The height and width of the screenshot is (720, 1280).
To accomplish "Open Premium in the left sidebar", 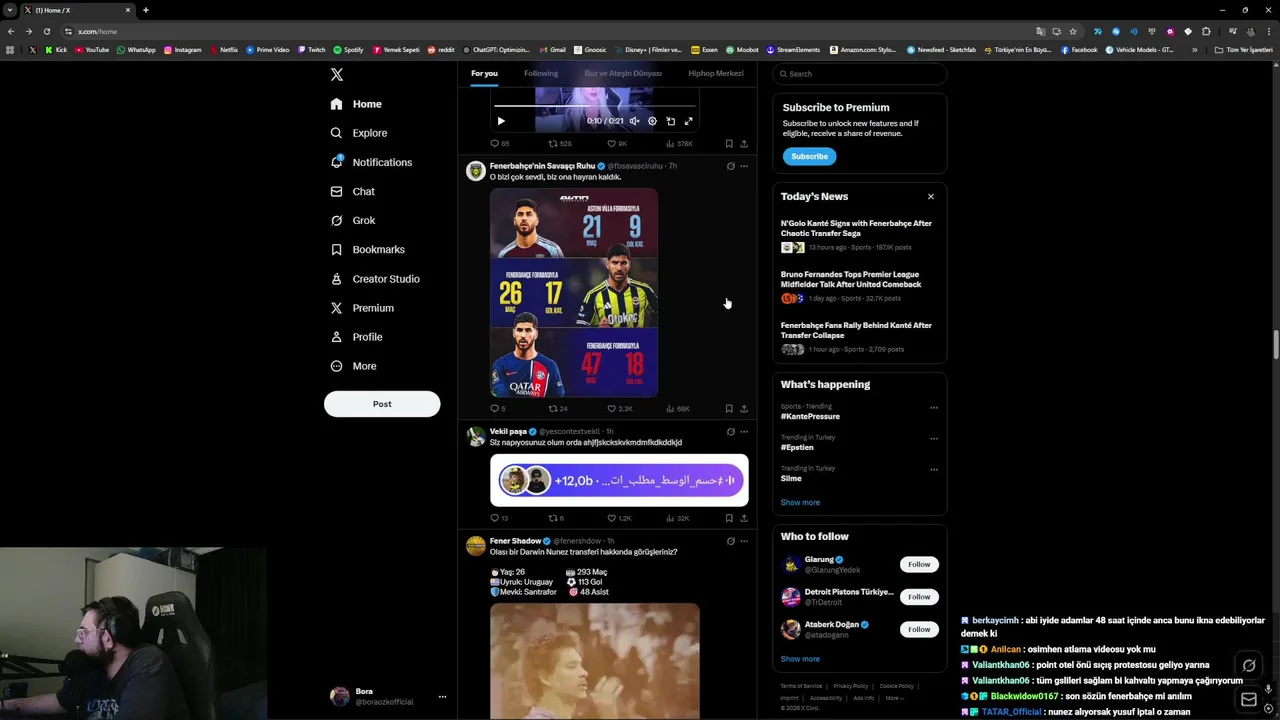I will (x=361, y=308).
